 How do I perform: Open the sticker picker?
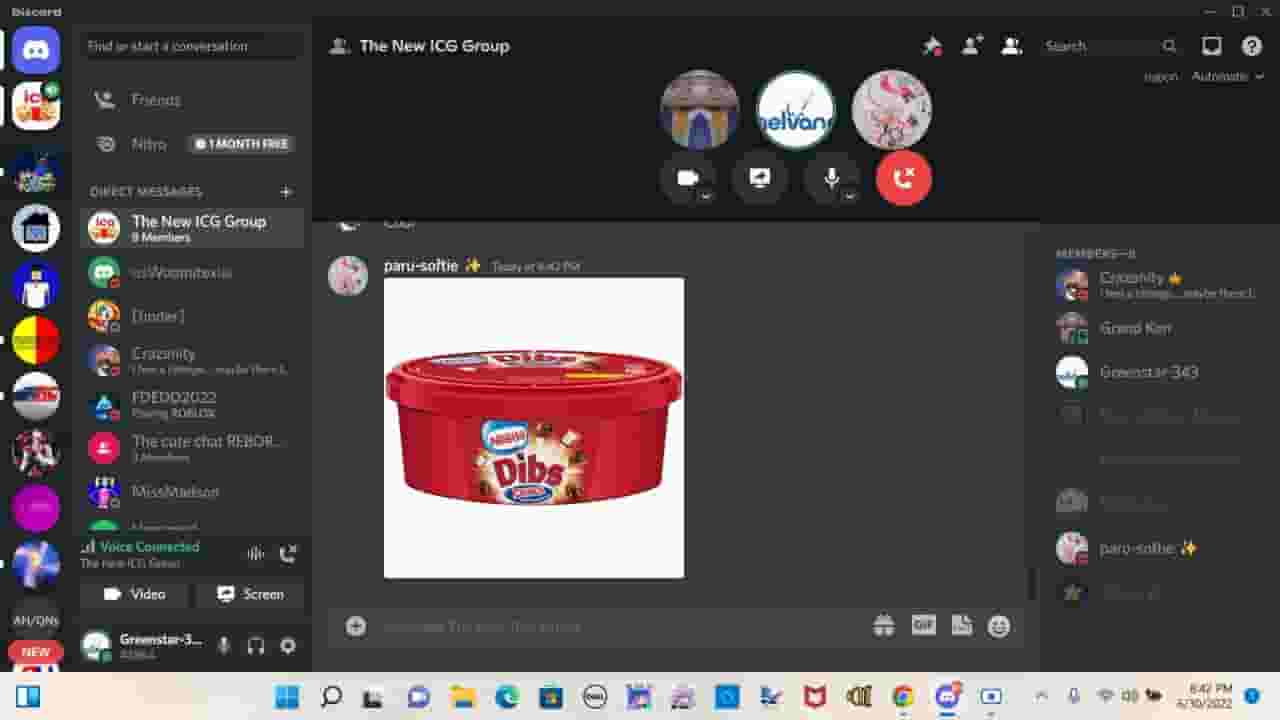tap(962, 626)
